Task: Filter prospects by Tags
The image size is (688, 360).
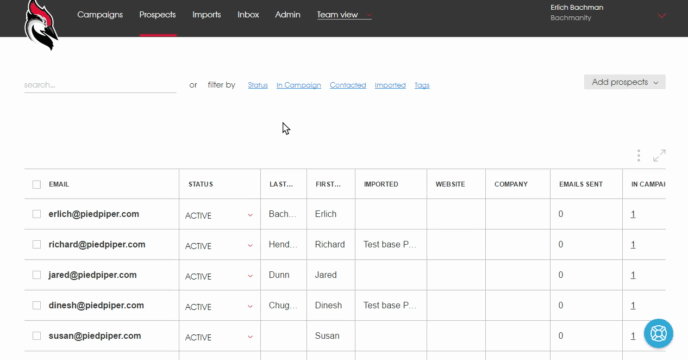Action: coord(422,85)
